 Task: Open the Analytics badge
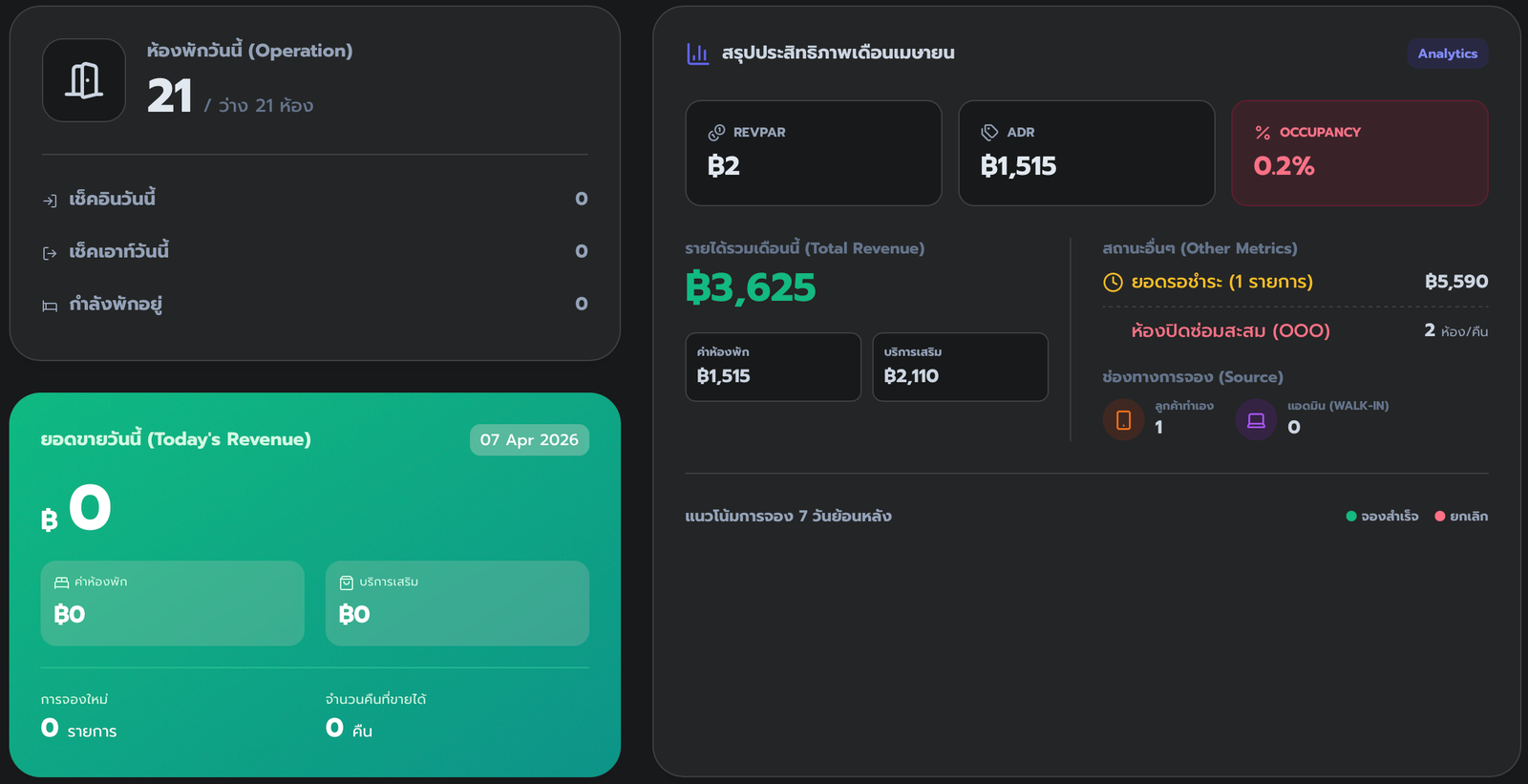1447,53
